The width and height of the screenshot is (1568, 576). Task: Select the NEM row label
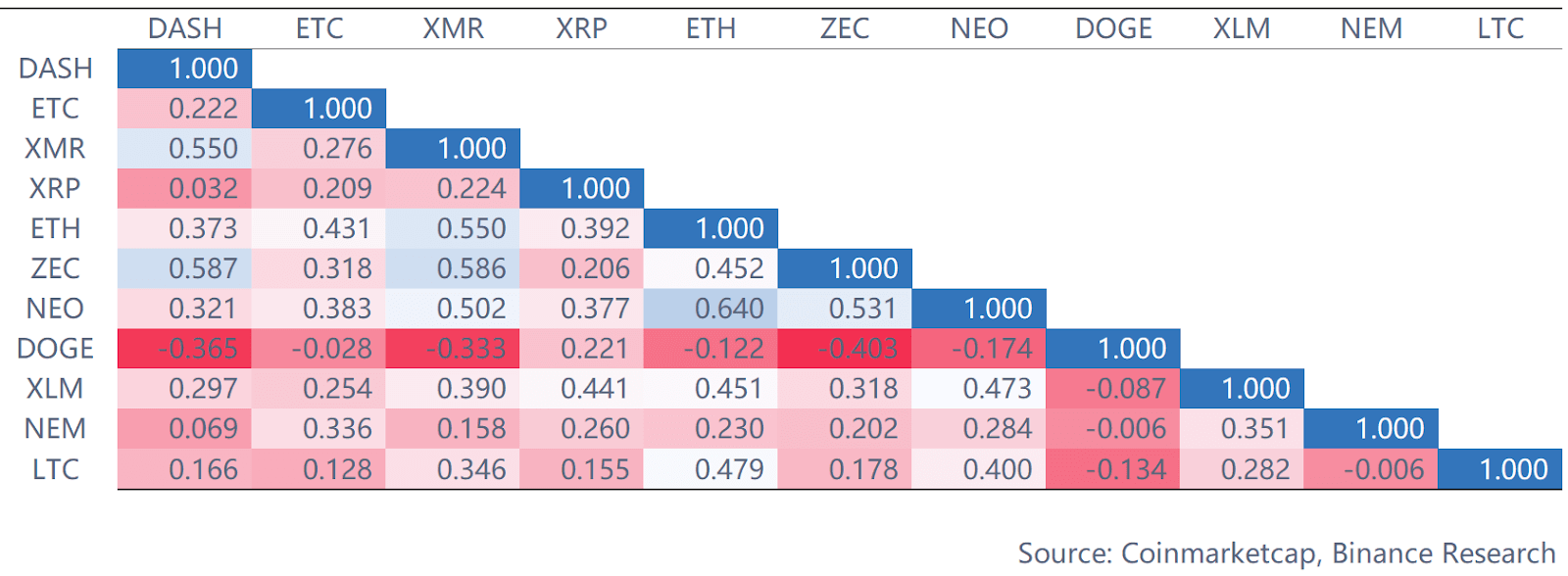click(x=55, y=429)
